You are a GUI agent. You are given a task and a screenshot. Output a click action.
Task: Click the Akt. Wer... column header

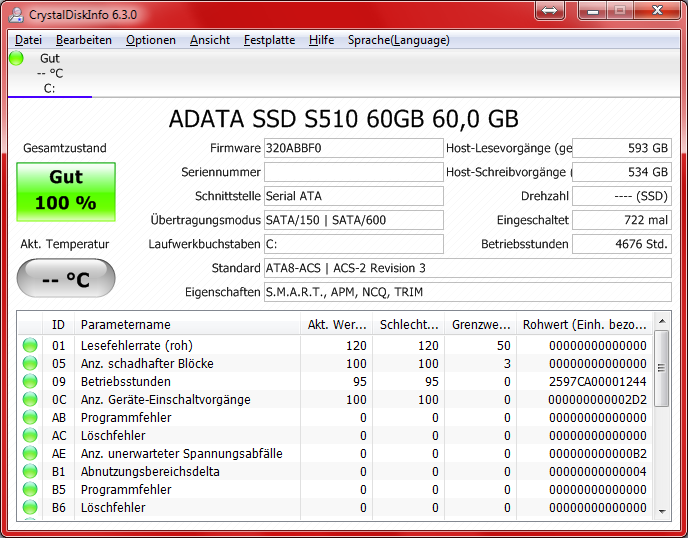[x=336, y=324]
